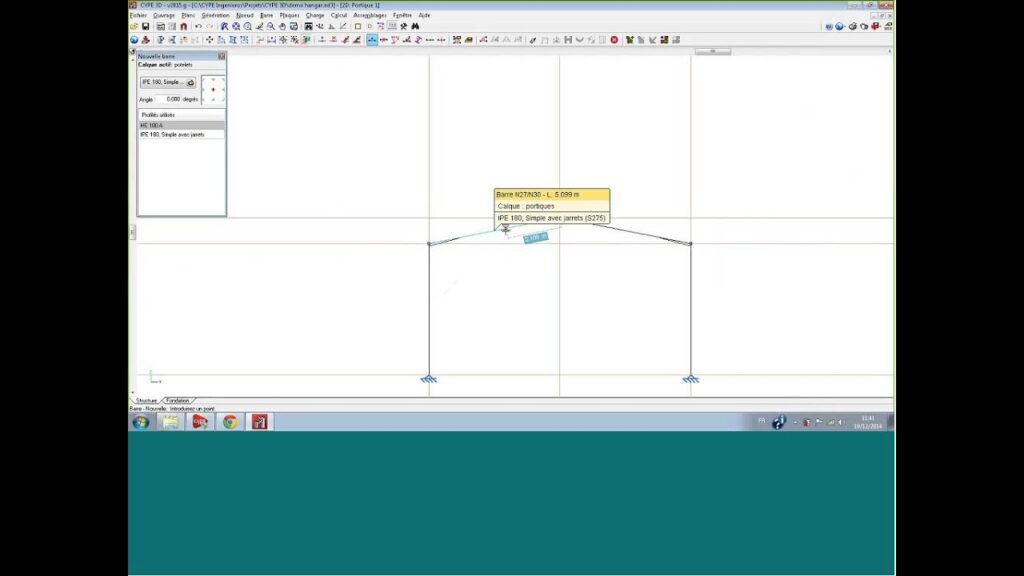
Task: Click the binoculars search icon
Action: tap(415, 27)
